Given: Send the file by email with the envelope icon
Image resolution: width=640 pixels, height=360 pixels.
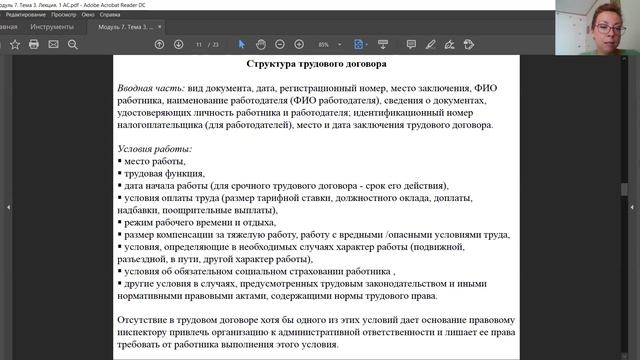Looking at the screenshot, I should [53, 44].
